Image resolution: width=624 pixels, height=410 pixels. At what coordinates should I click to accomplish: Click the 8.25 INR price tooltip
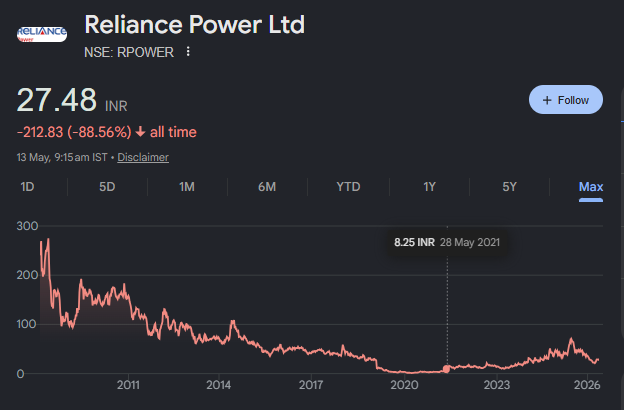pos(447,242)
